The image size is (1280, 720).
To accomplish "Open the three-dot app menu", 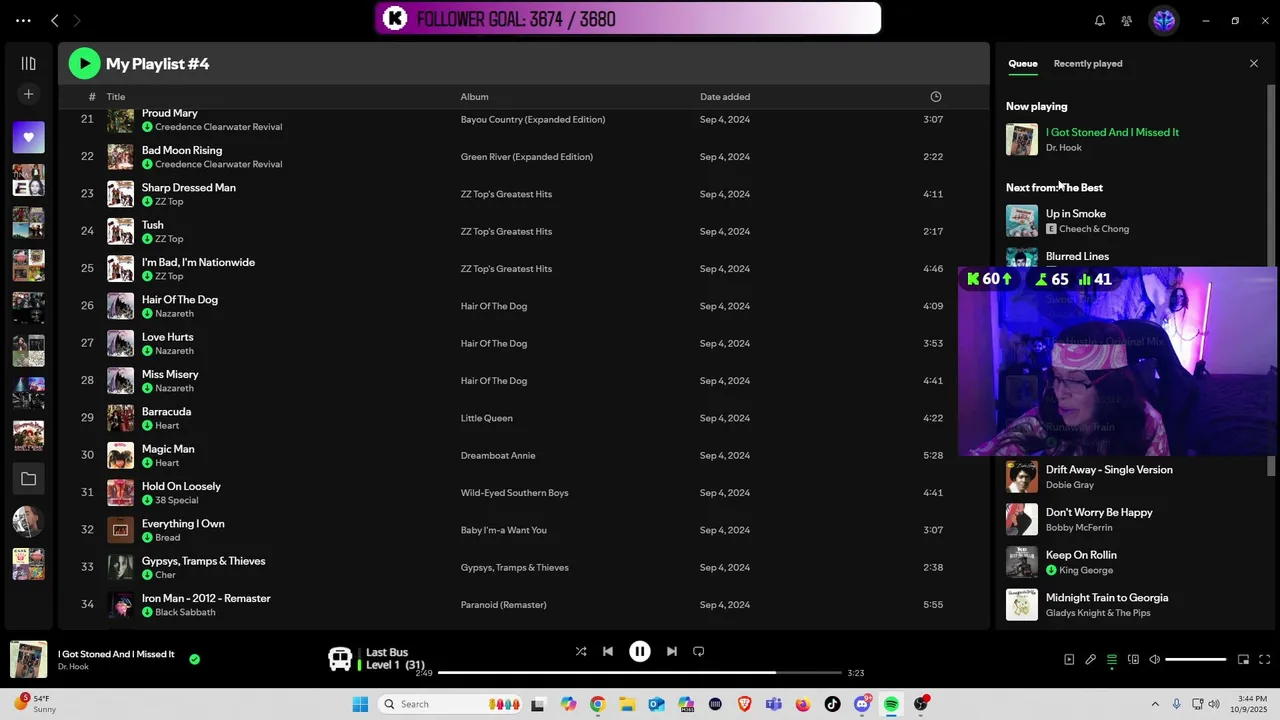I will tap(23, 20).
